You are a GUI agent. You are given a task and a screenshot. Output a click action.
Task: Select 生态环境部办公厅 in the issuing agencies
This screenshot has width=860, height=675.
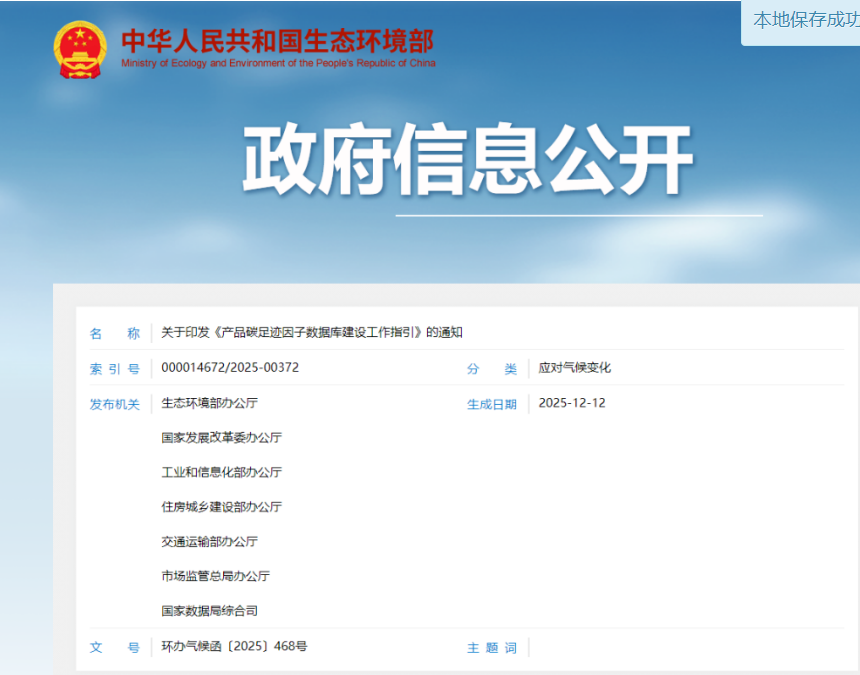tap(210, 403)
